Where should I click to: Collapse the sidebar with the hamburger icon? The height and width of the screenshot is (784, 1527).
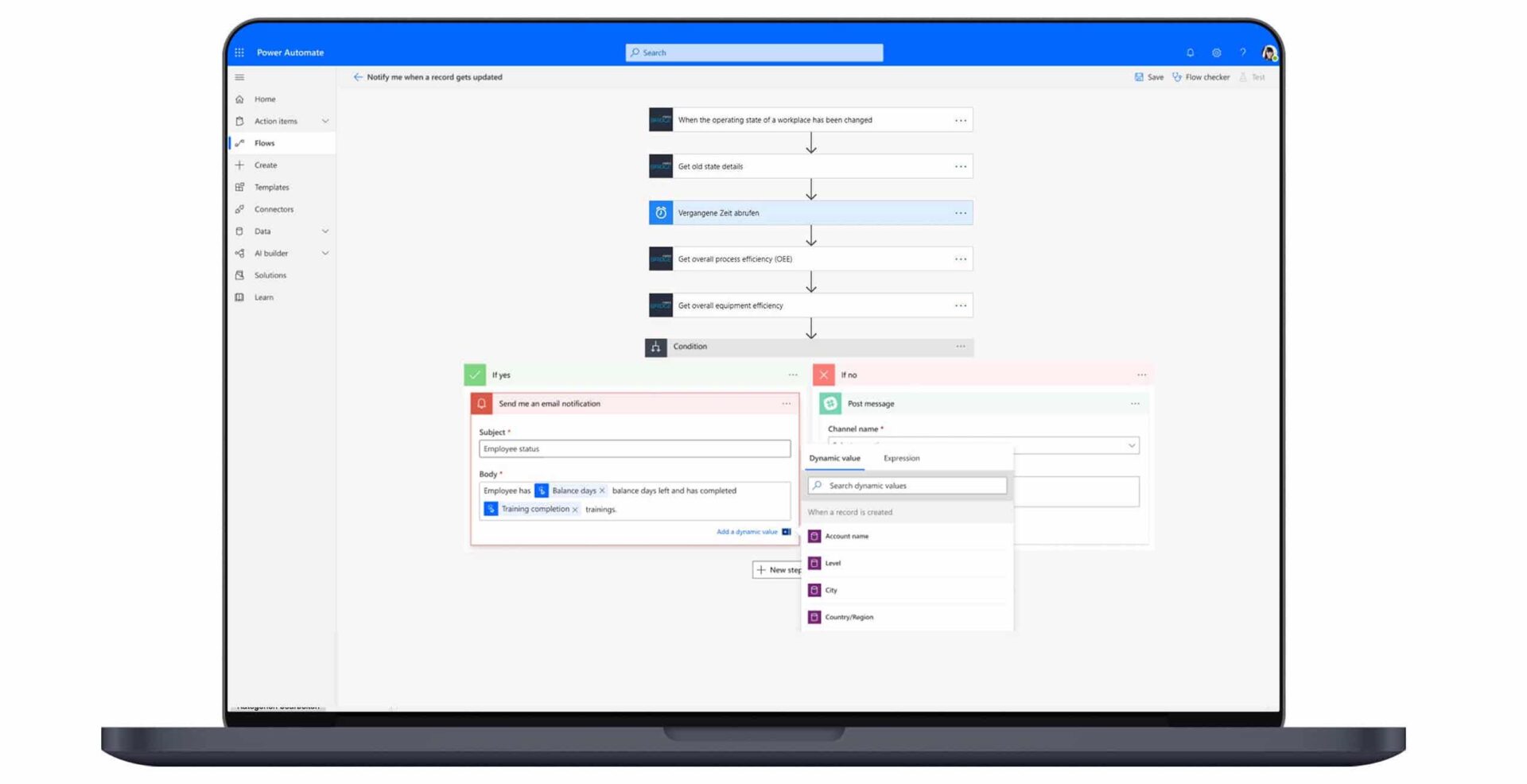point(239,76)
